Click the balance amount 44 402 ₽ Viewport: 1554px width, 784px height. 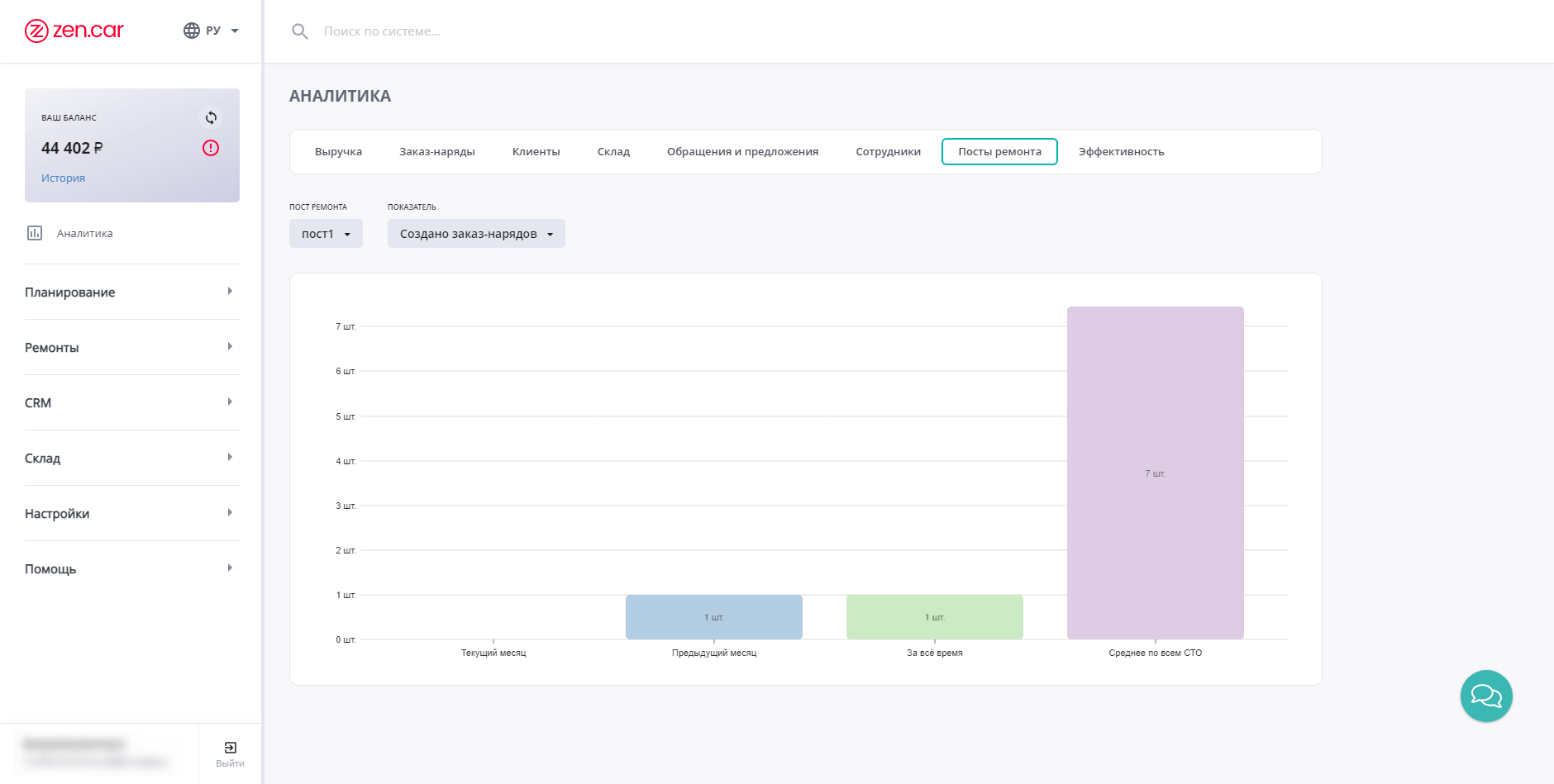[x=72, y=148]
